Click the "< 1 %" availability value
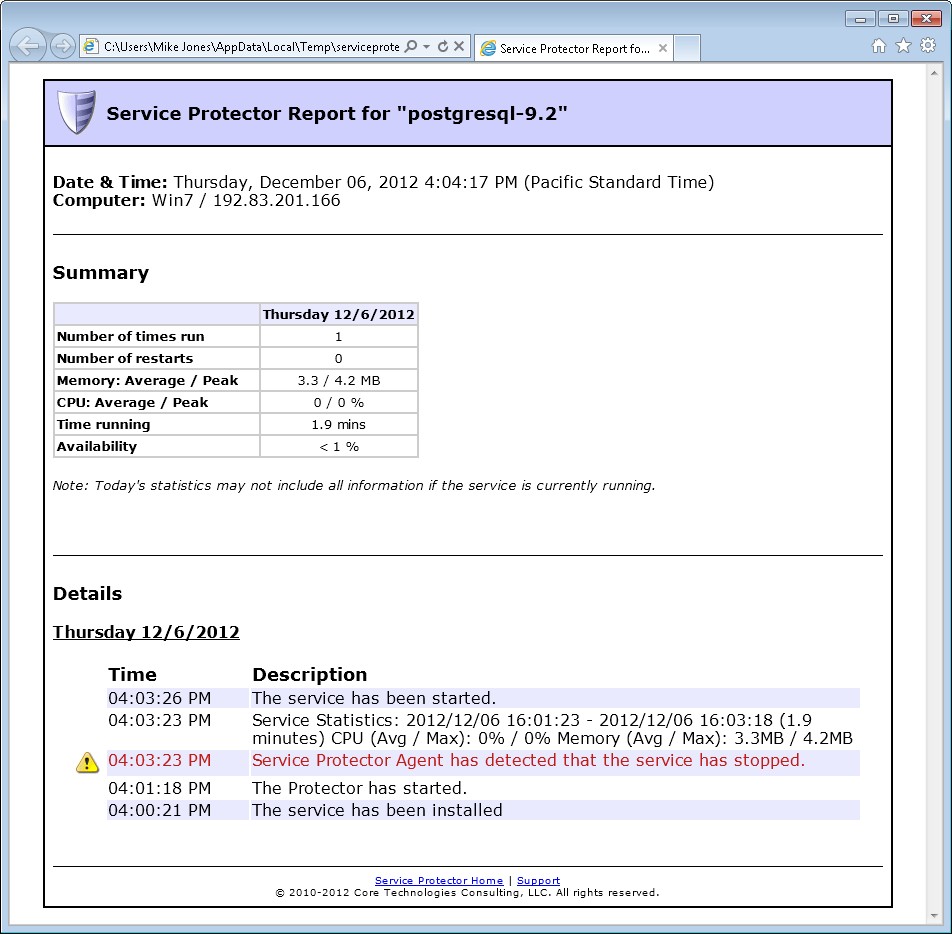 tap(339, 447)
